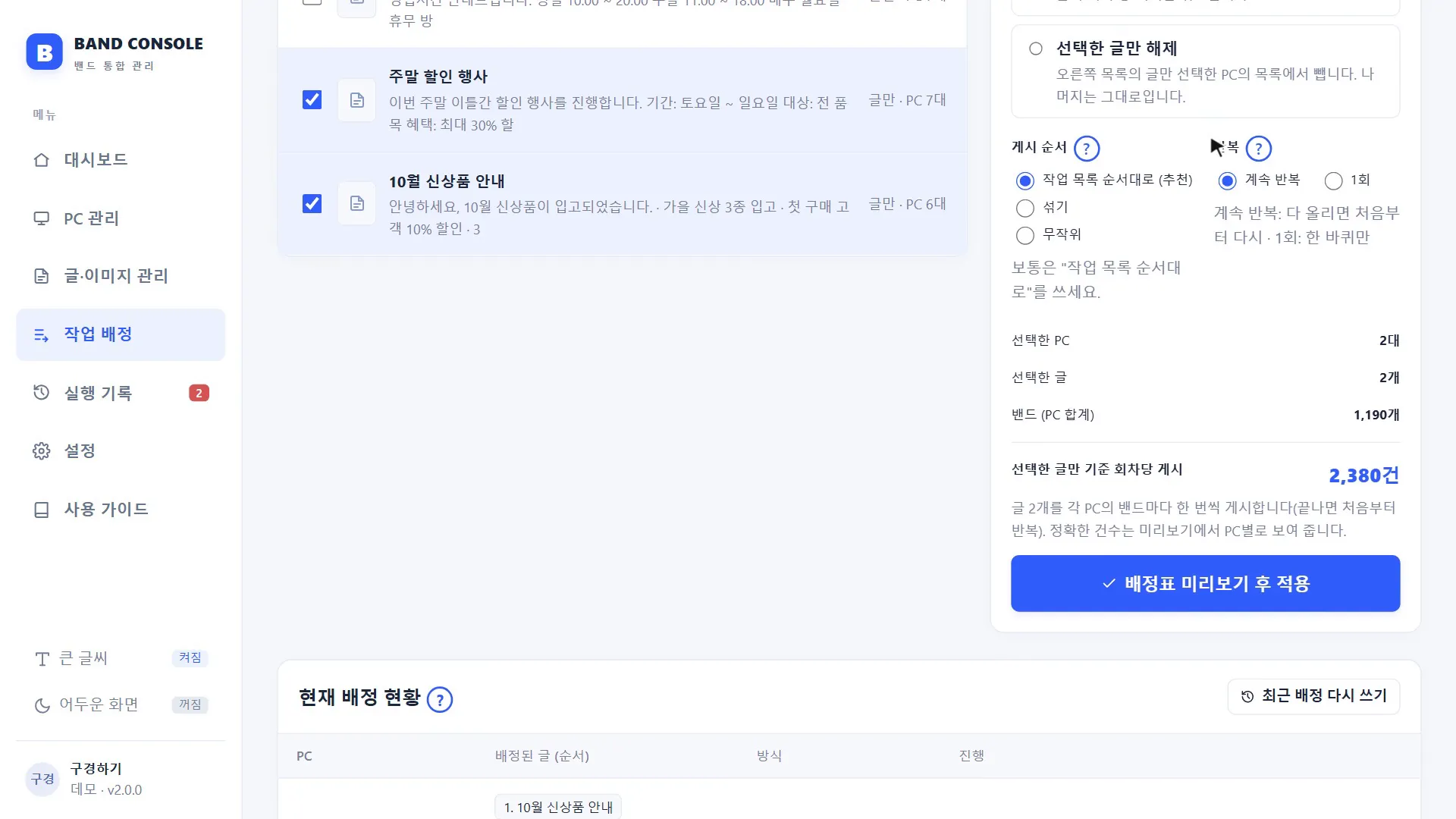Click the 밴드 (PC 합계) 1,190개 value

click(1376, 415)
